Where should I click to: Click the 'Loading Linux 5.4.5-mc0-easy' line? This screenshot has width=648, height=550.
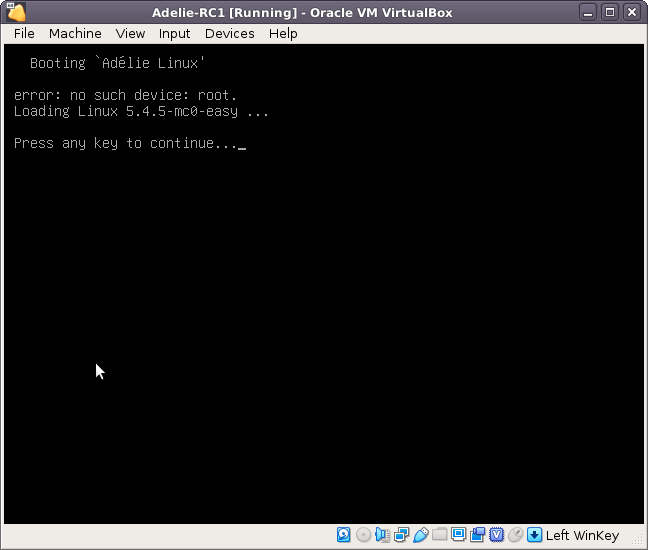141,112
